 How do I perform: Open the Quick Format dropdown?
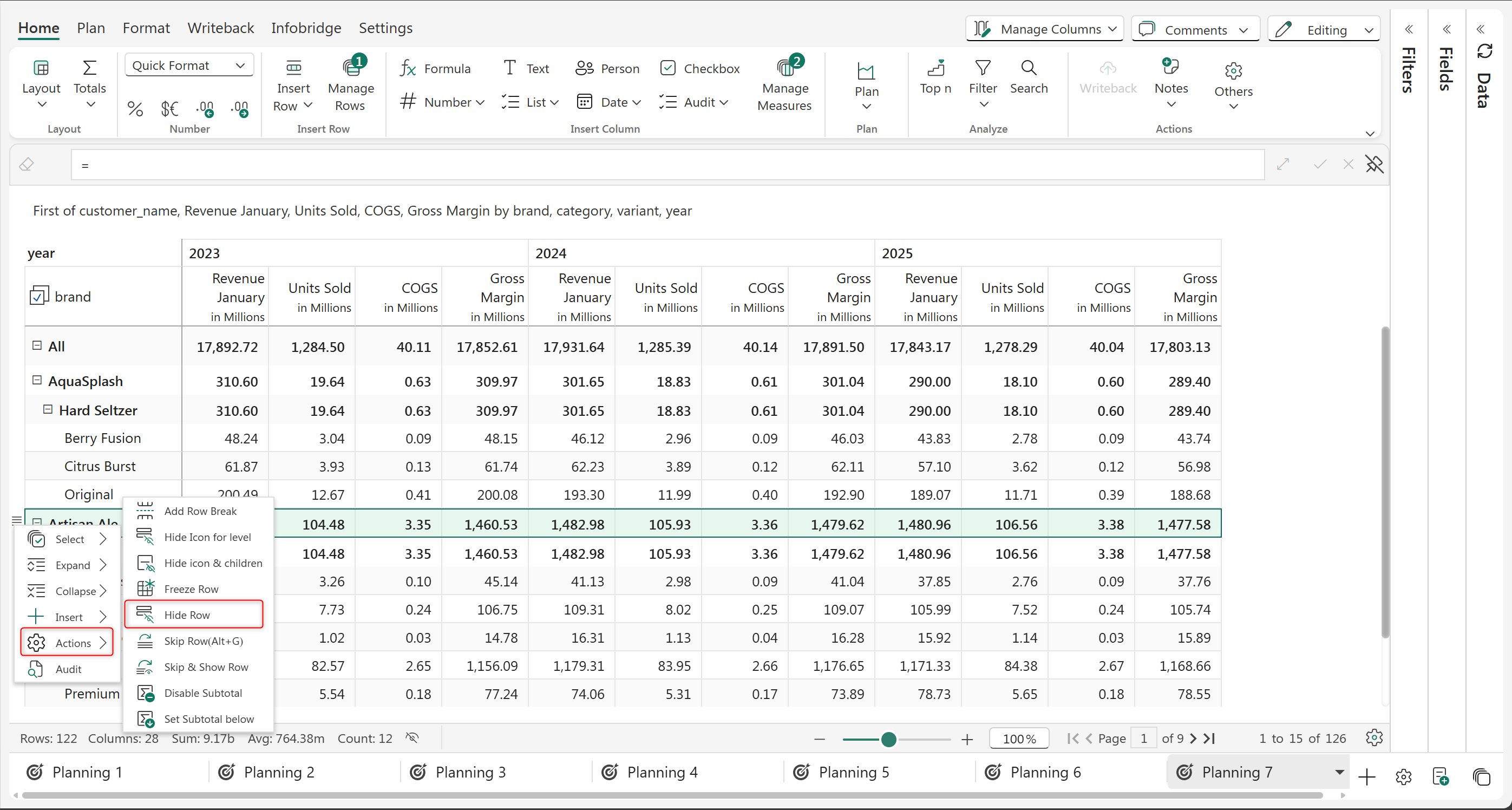(189, 65)
